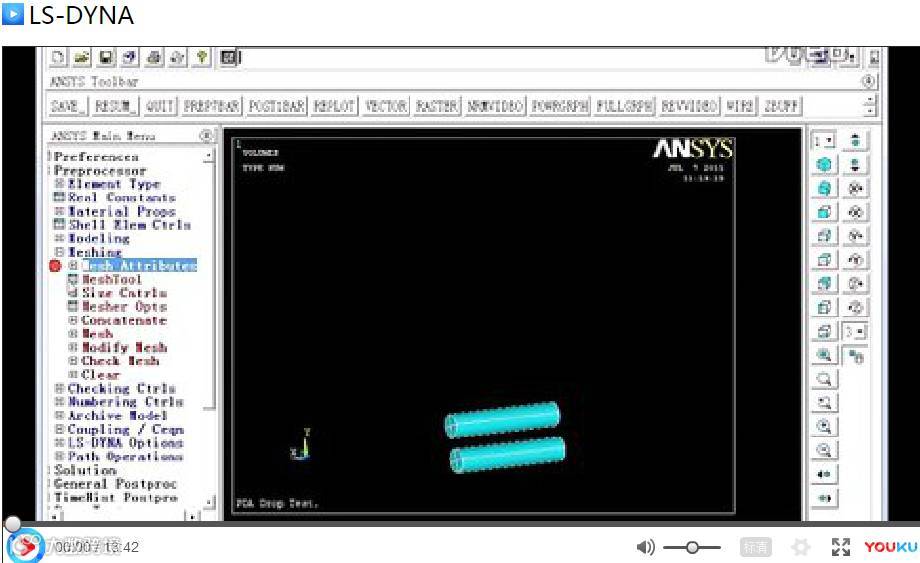Click the Pan Model Right arrow icon

tap(824, 498)
